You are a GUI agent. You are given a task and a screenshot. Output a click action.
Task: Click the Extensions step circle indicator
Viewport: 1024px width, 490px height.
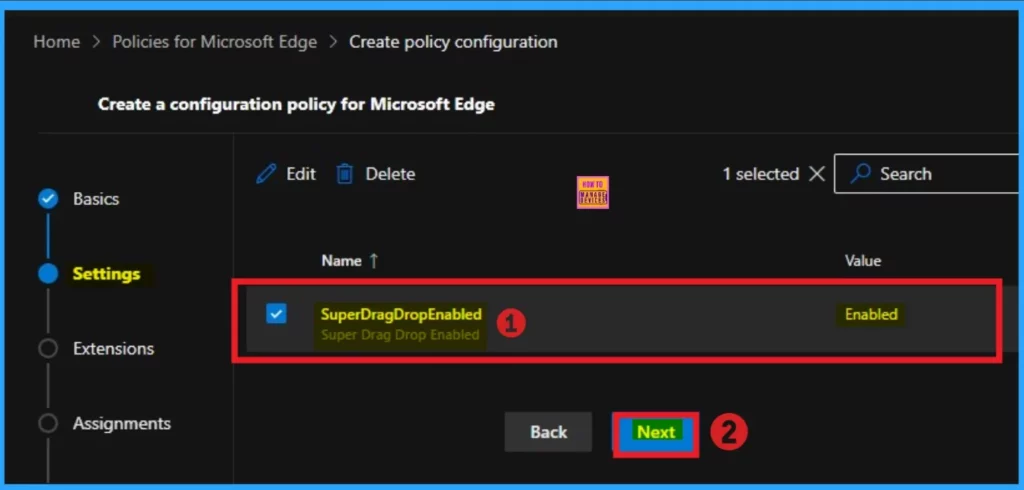(48, 348)
